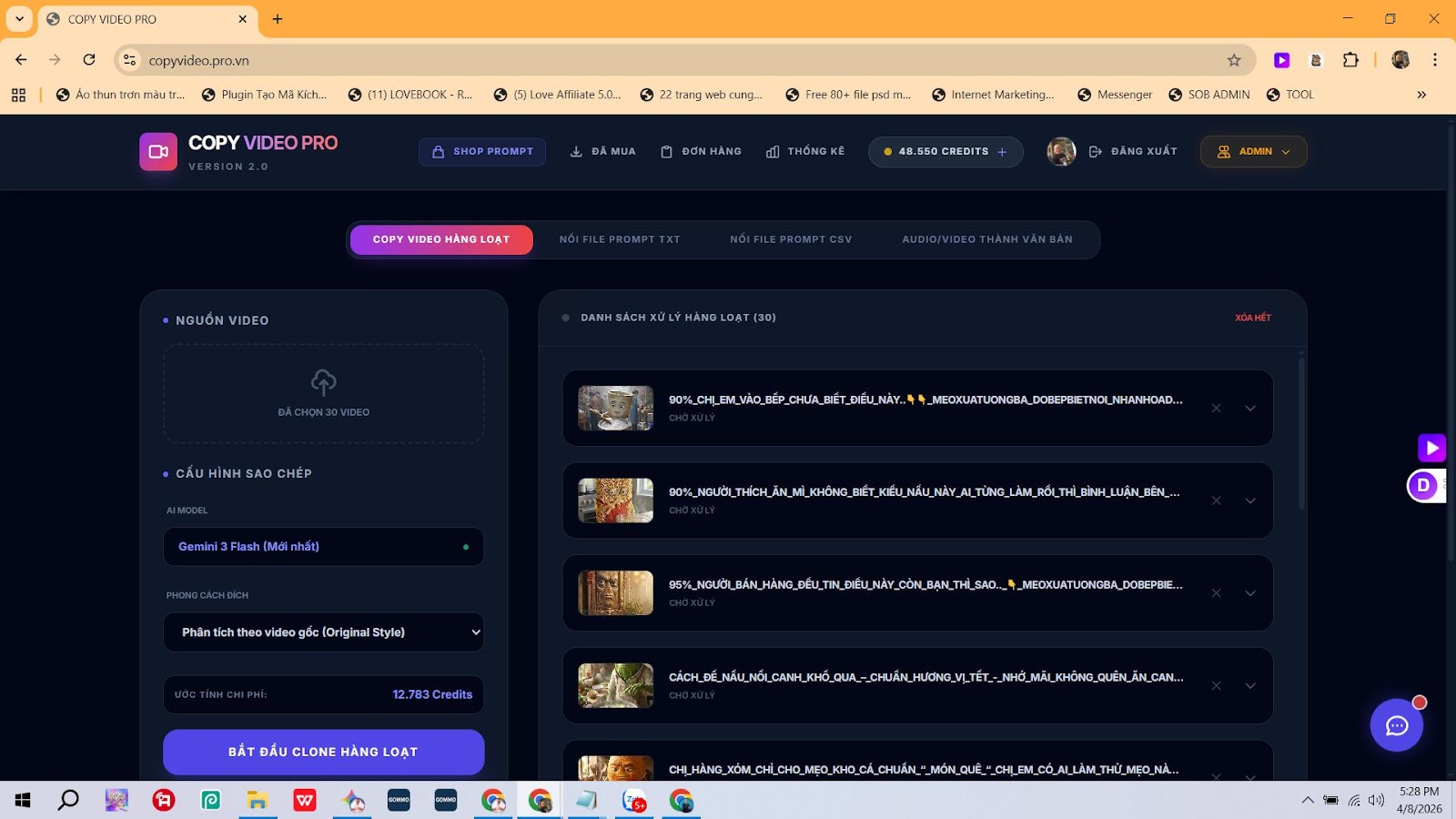The image size is (1456, 819).
Task: Expand the 90%_NGƯỜI_THÍCH_ĂN_MÌ video row
Action: click(1250, 500)
